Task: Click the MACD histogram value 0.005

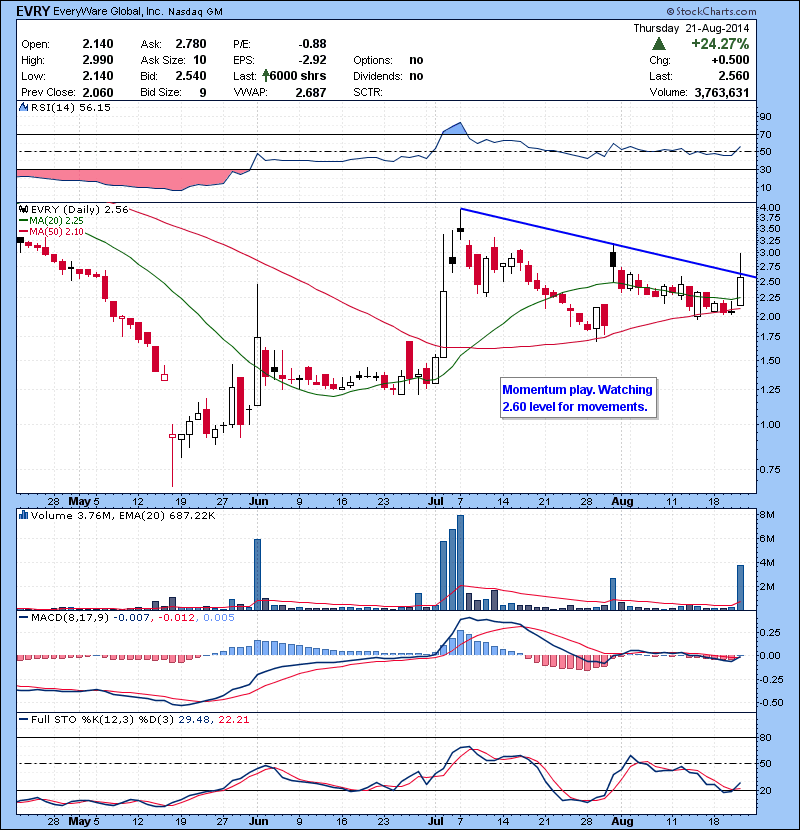Action: pos(219,618)
